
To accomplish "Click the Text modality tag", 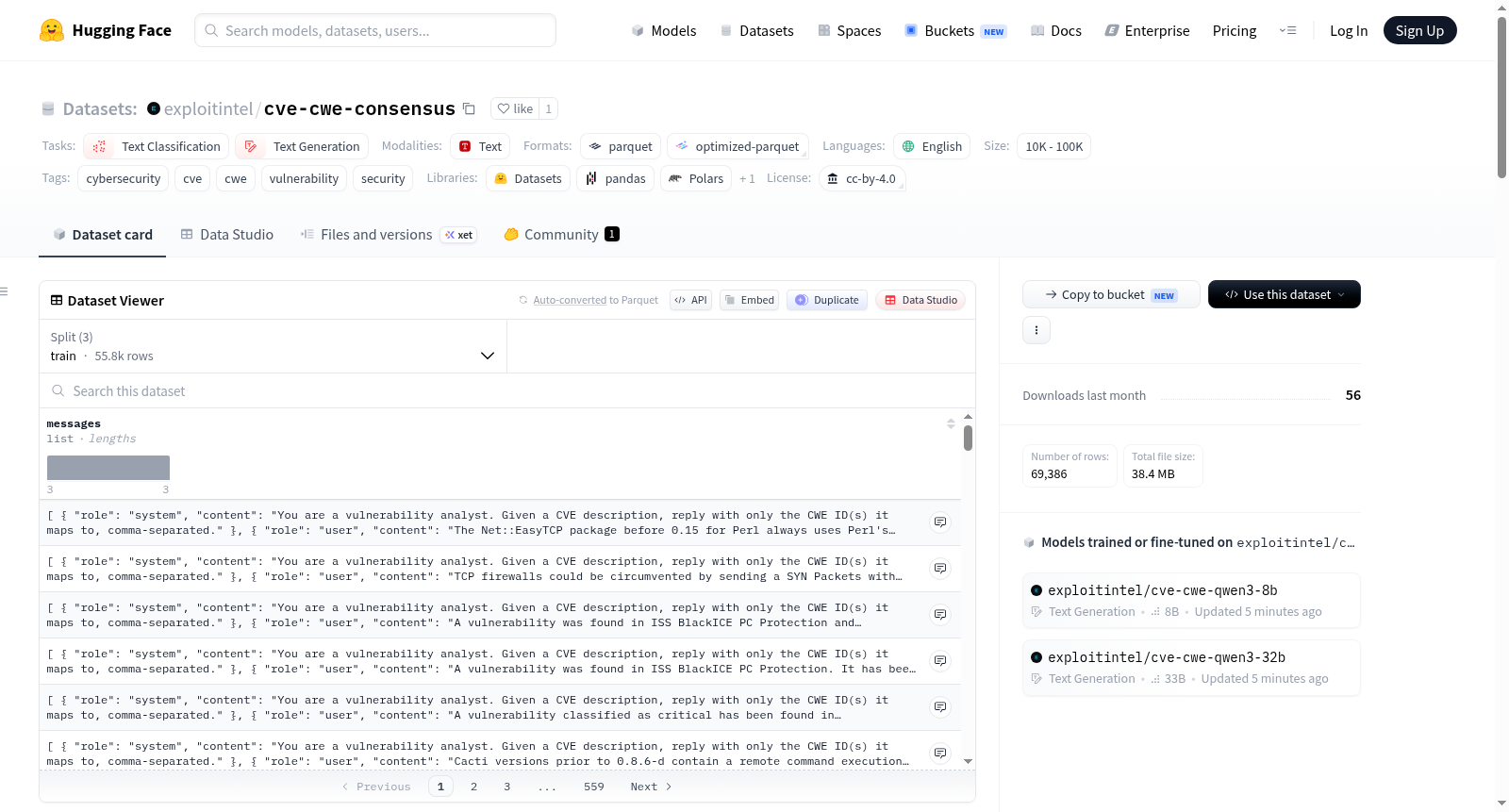I will click(480, 146).
